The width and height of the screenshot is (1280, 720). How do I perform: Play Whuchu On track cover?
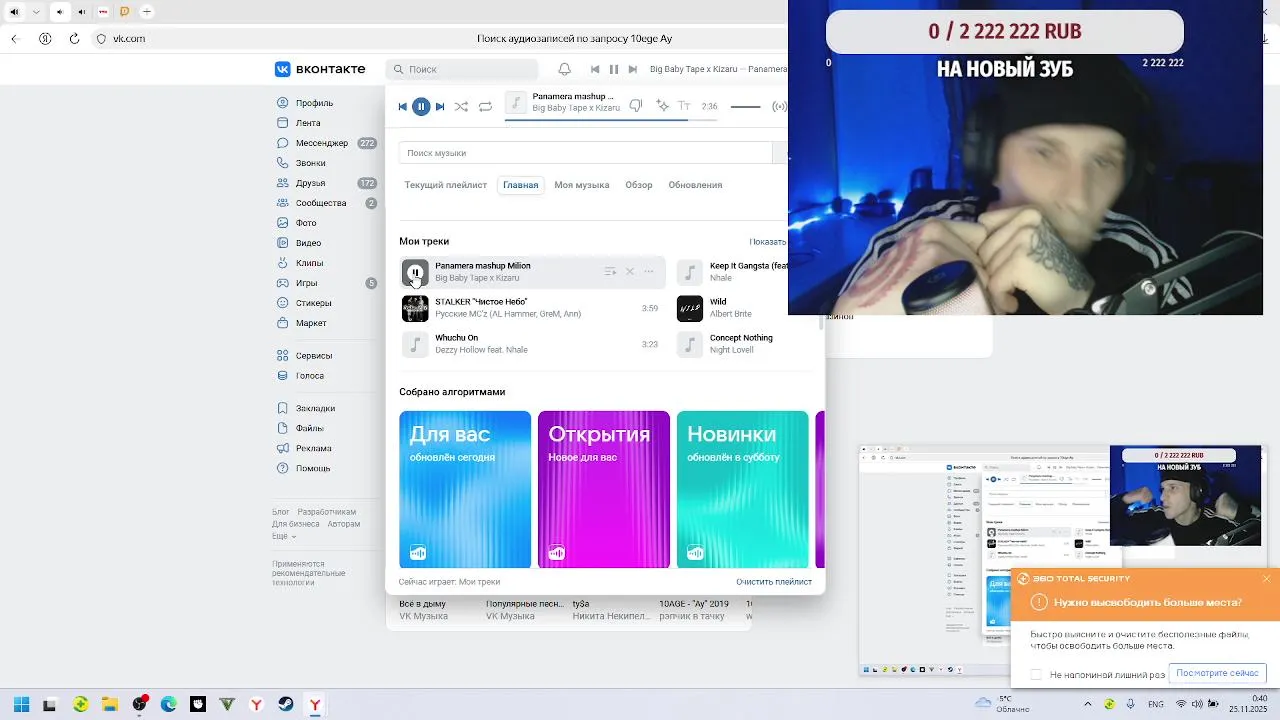[x=415, y=344]
